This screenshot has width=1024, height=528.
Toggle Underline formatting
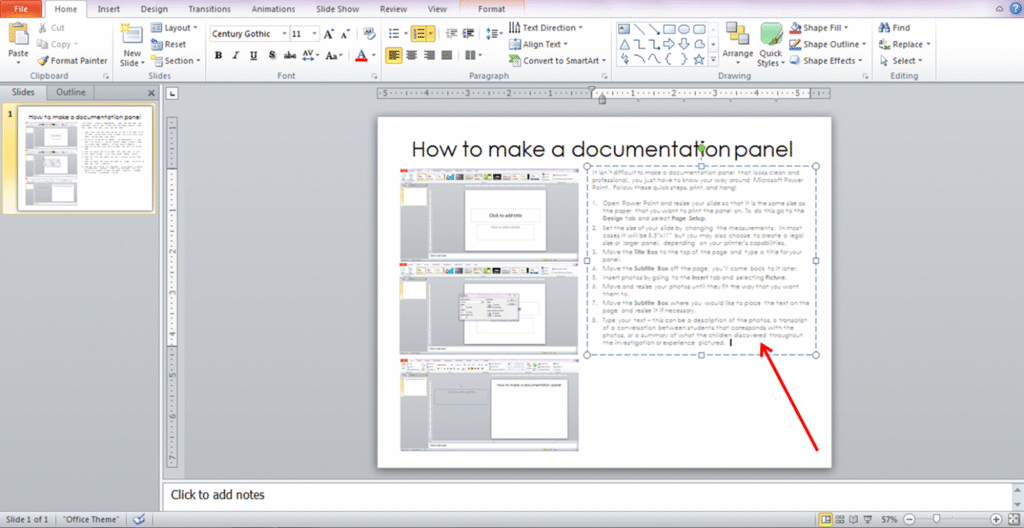[253, 56]
